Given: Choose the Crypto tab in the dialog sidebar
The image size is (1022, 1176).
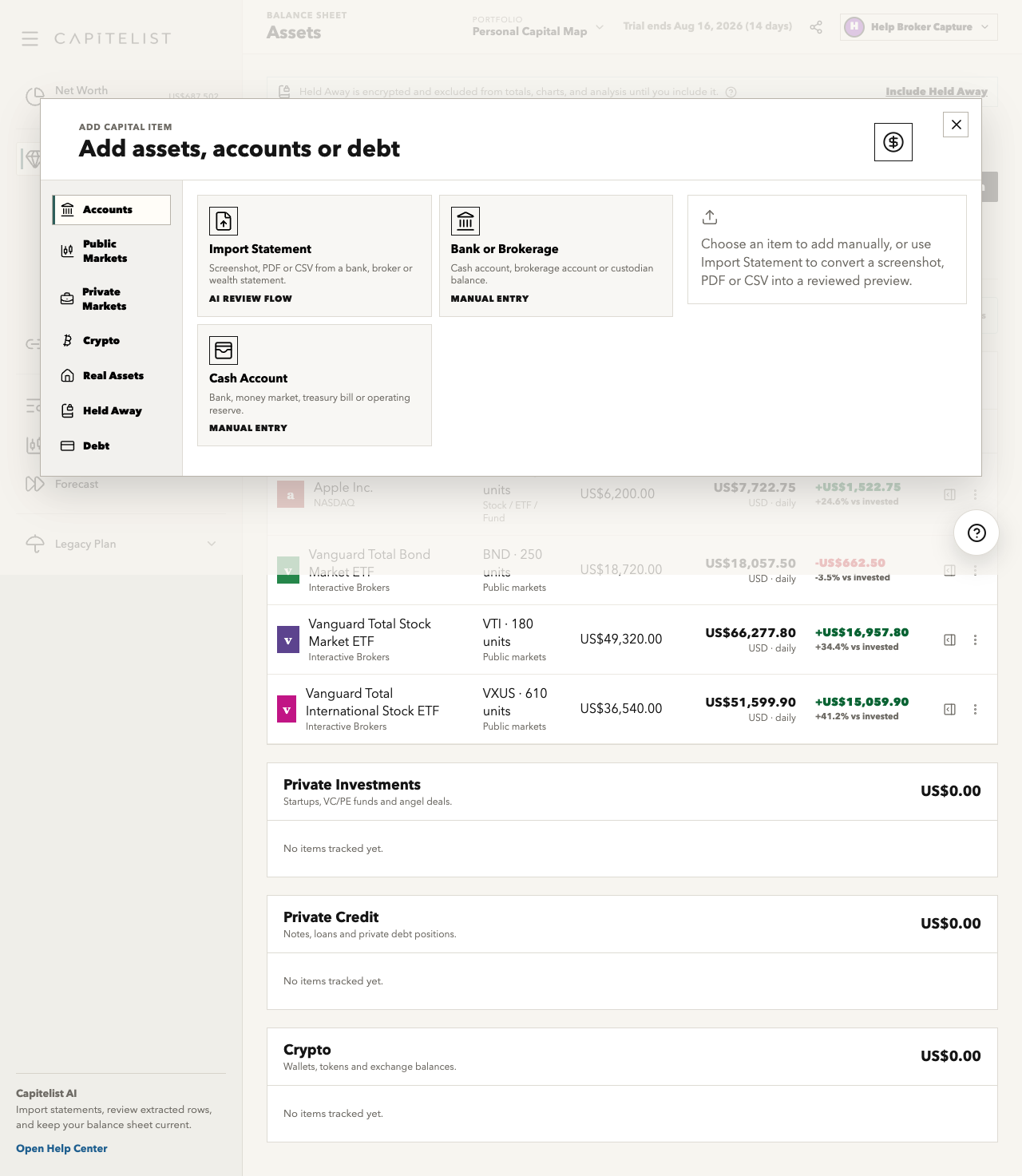Looking at the screenshot, I should [x=112, y=341].
